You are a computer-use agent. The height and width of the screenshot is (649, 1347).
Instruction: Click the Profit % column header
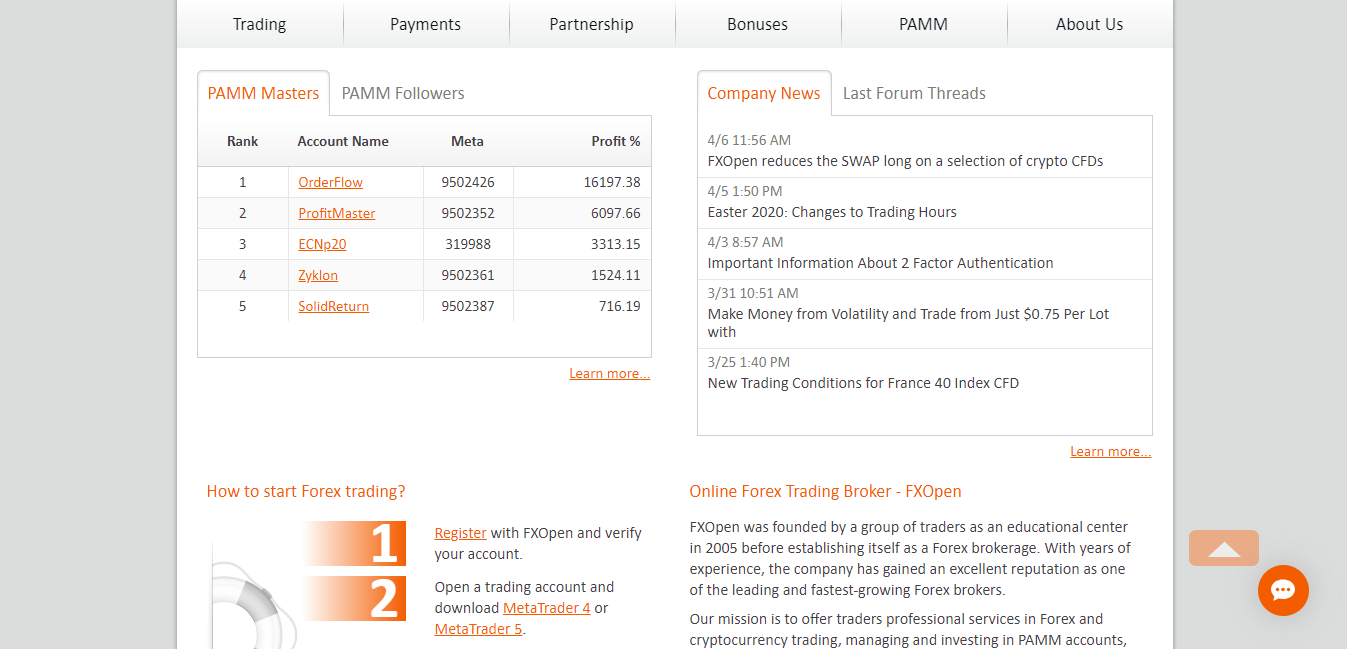[616, 141]
